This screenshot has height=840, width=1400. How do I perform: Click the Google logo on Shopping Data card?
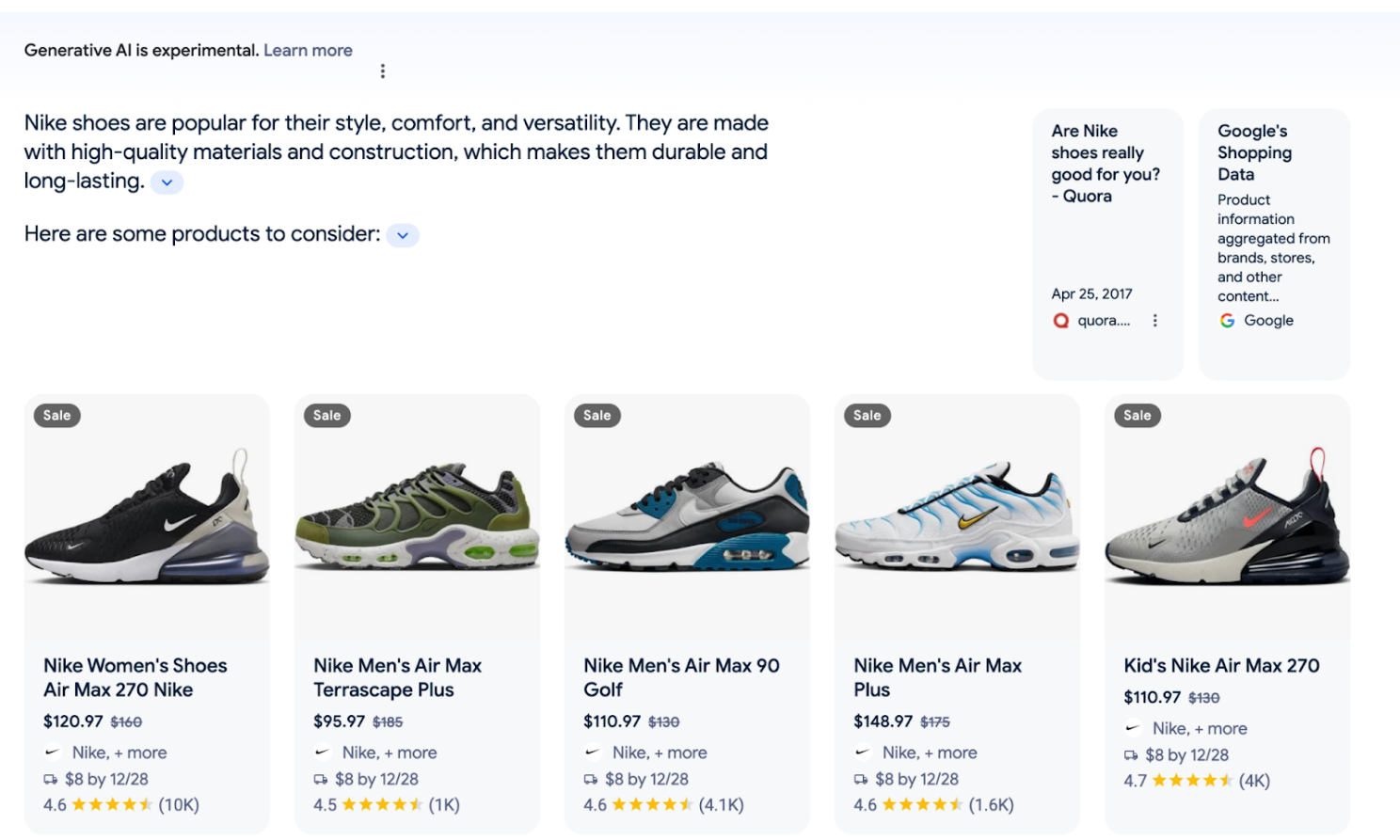(x=1227, y=321)
